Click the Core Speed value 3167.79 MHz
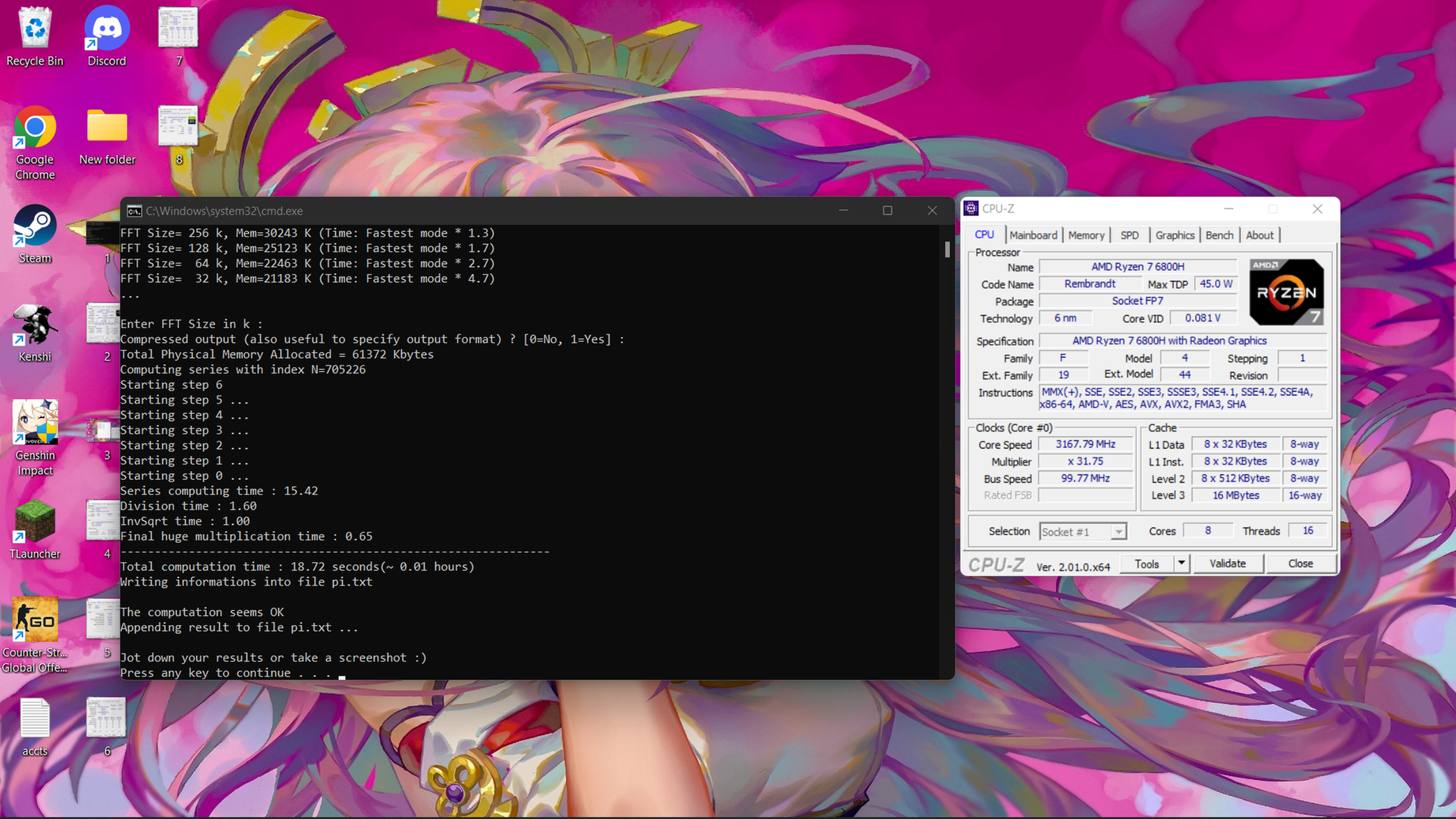Screen dimensions: 1456x819 [x=1085, y=444]
